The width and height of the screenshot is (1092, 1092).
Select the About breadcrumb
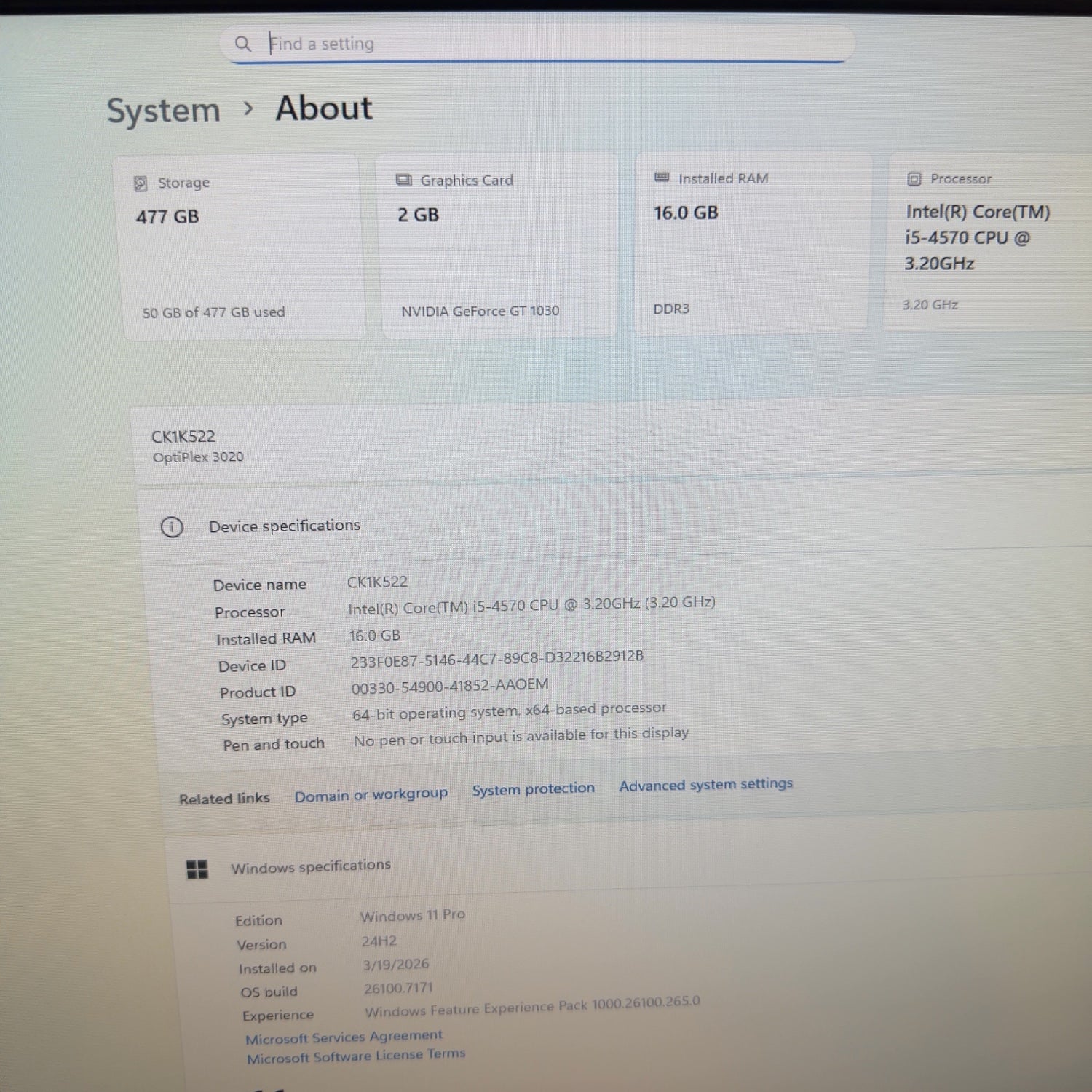(x=323, y=108)
